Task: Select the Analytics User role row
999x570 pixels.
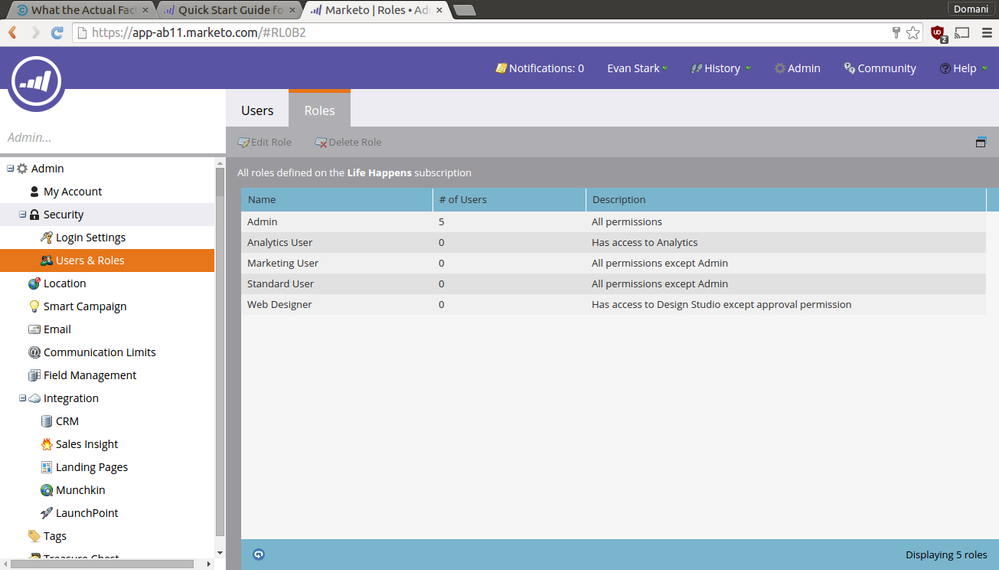Action: point(613,243)
